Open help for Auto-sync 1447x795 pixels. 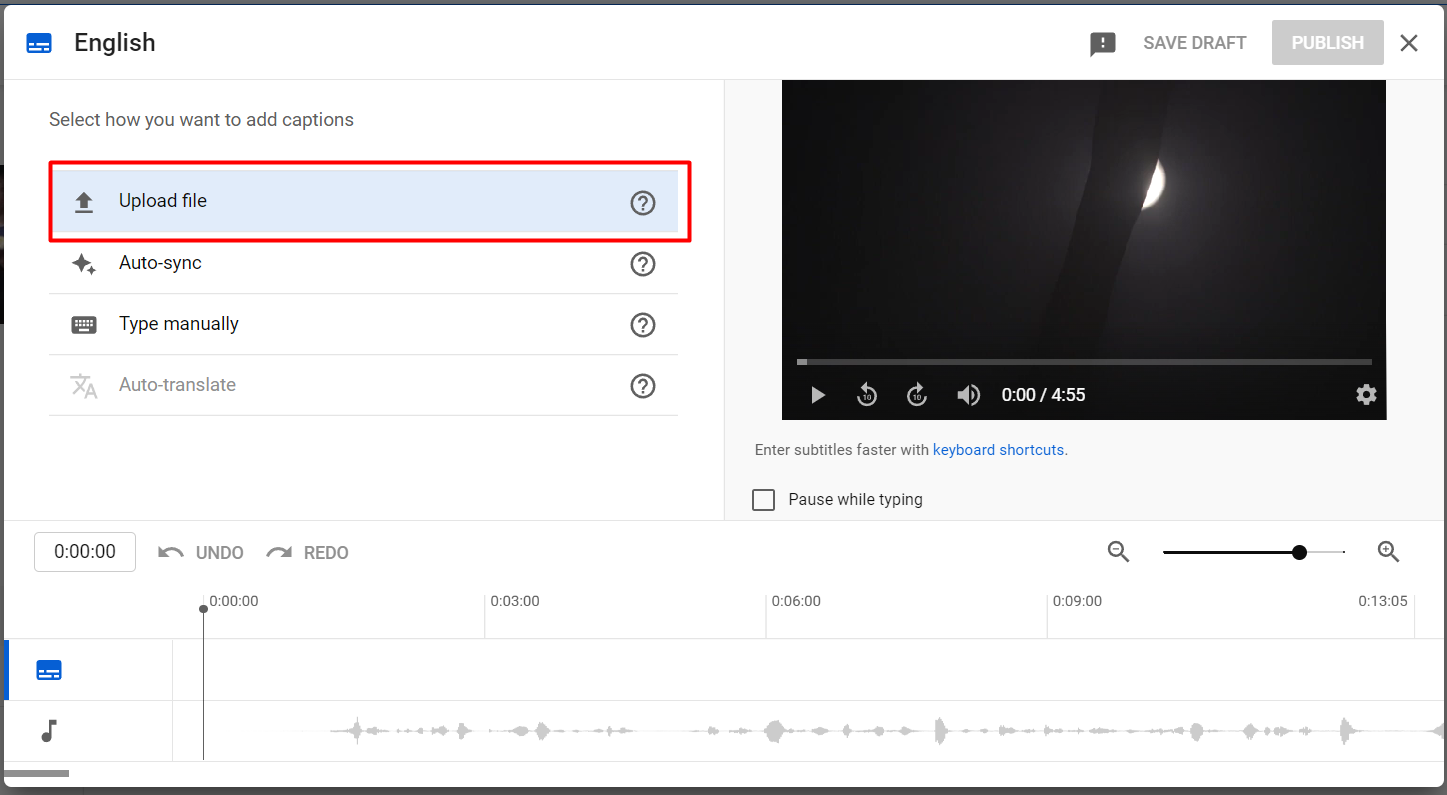[x=643, y=264]
